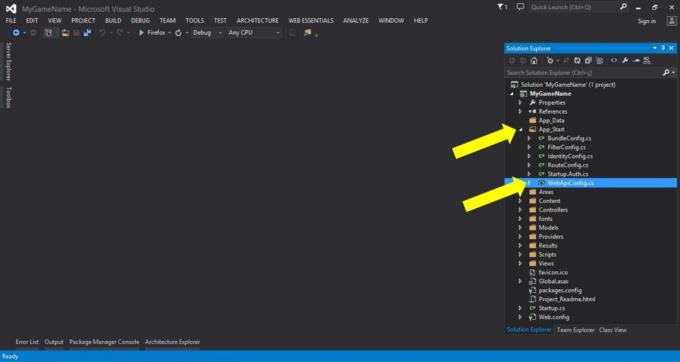
Task: Open the Architecture Explorer tab
Action: [x=173, y=342]
